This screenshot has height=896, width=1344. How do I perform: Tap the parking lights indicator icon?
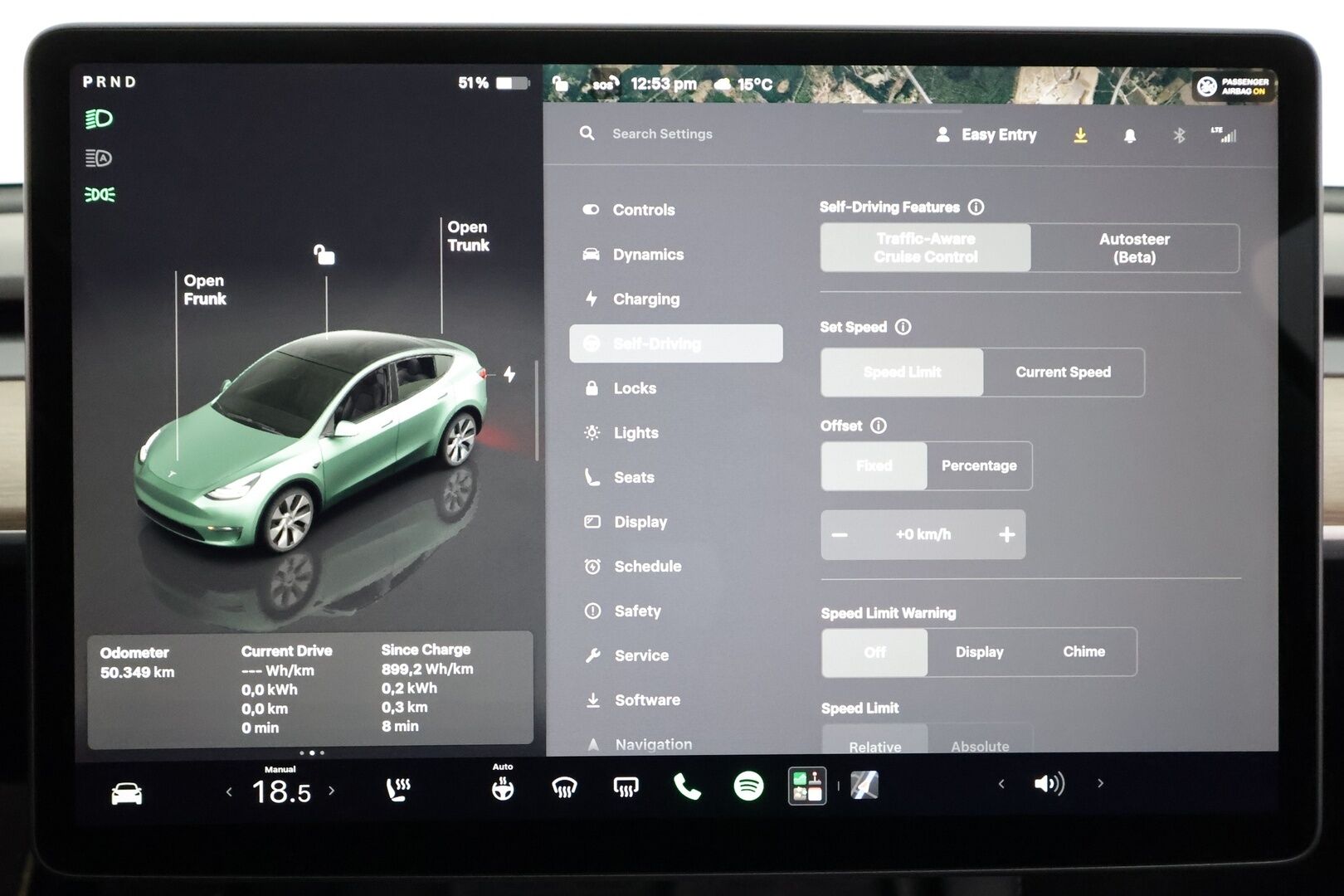pyautogui.click(x=100, y=194)
